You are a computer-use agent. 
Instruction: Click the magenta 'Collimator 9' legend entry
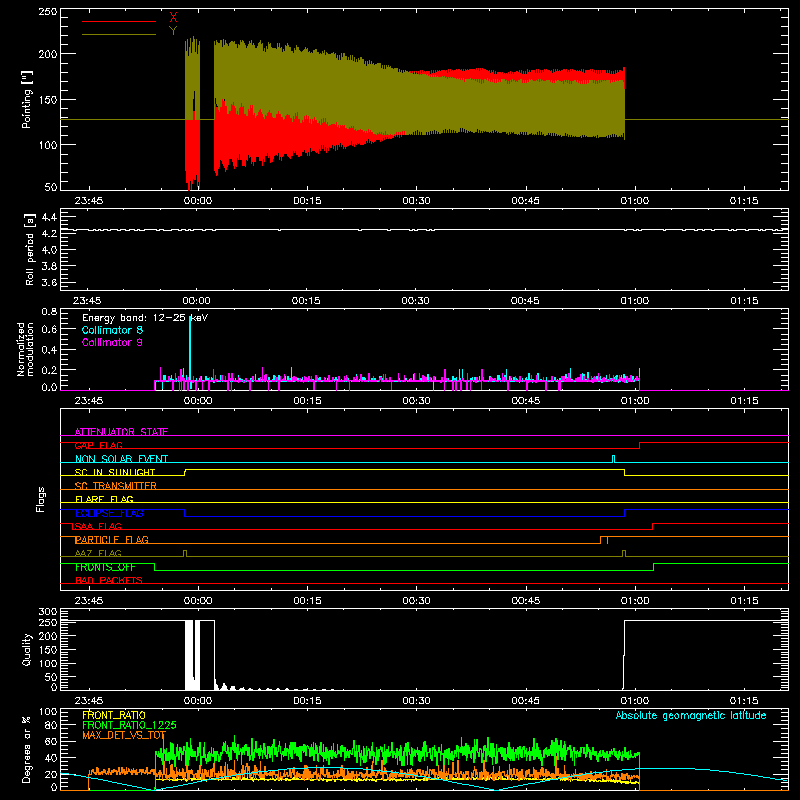pyautogui.click(x=112, y=342)
